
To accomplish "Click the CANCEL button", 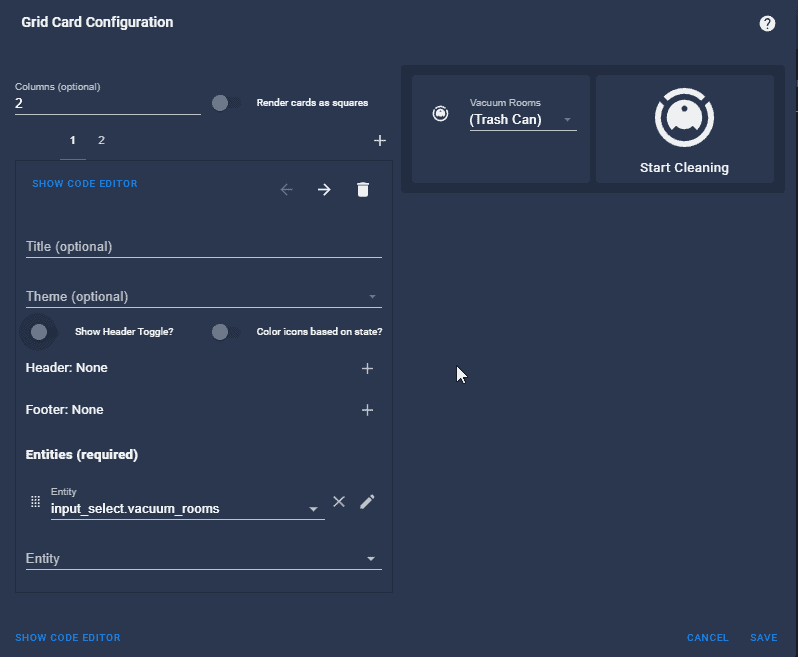I will pyautogui.click(x=707, y=638).
